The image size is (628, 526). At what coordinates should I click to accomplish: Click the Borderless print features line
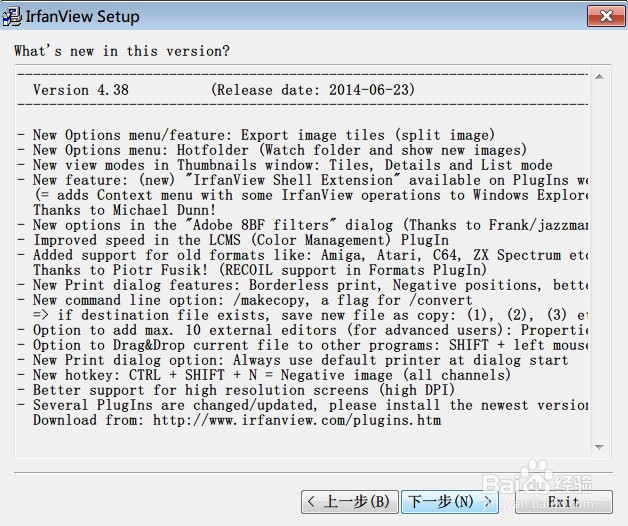[x=303, y=285]
